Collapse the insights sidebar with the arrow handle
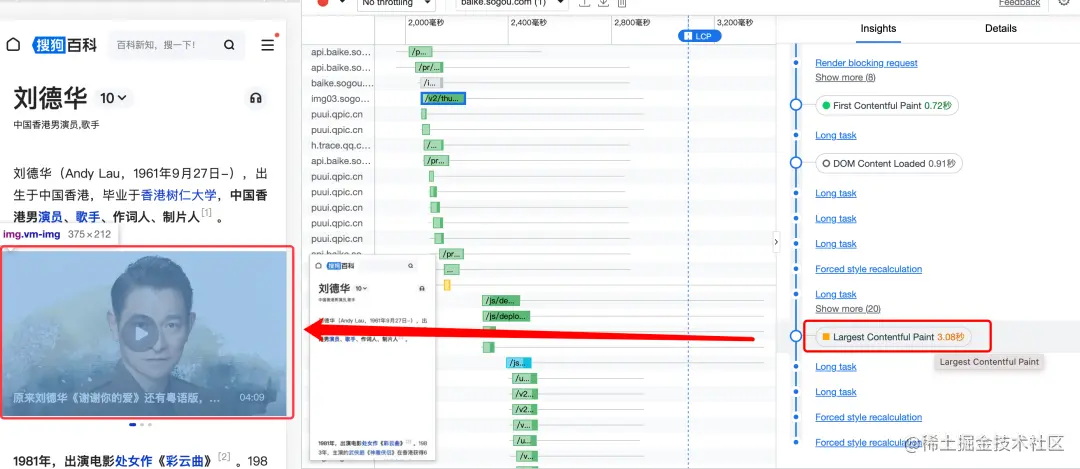Image resolution: width=1080 pixels, height=469 pixels. [776, 242]
